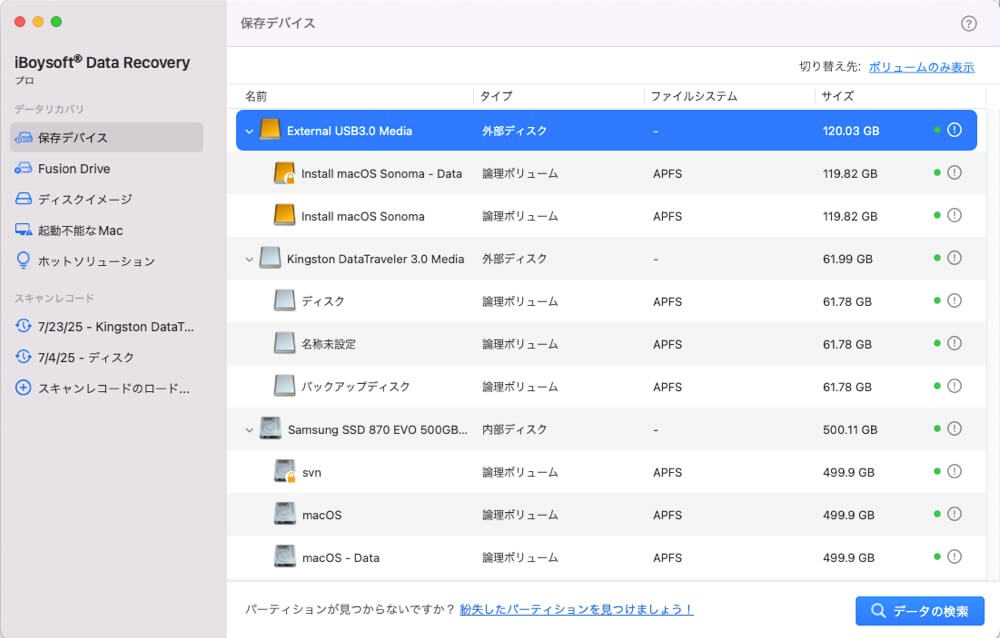Click the External USB3.0 Media drive icon
1000x638 pixels.
tap(270, 130)
